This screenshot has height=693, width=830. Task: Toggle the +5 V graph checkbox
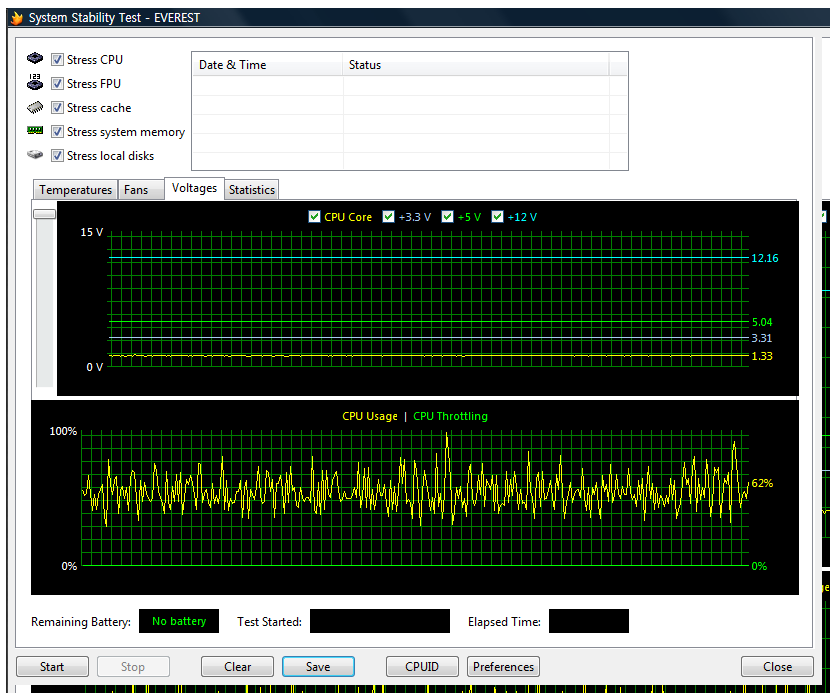(x=447, y=217)
